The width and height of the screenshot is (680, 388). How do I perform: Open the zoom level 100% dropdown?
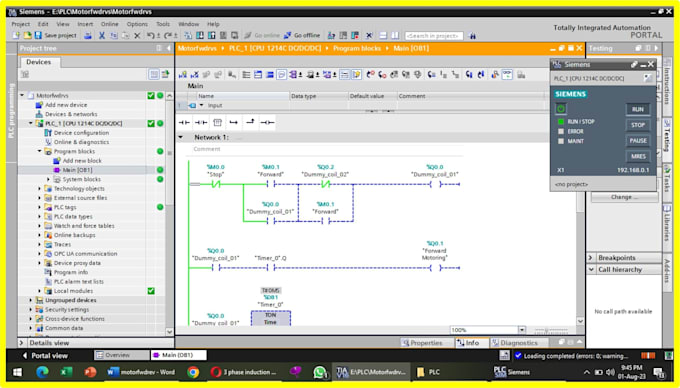522,330
